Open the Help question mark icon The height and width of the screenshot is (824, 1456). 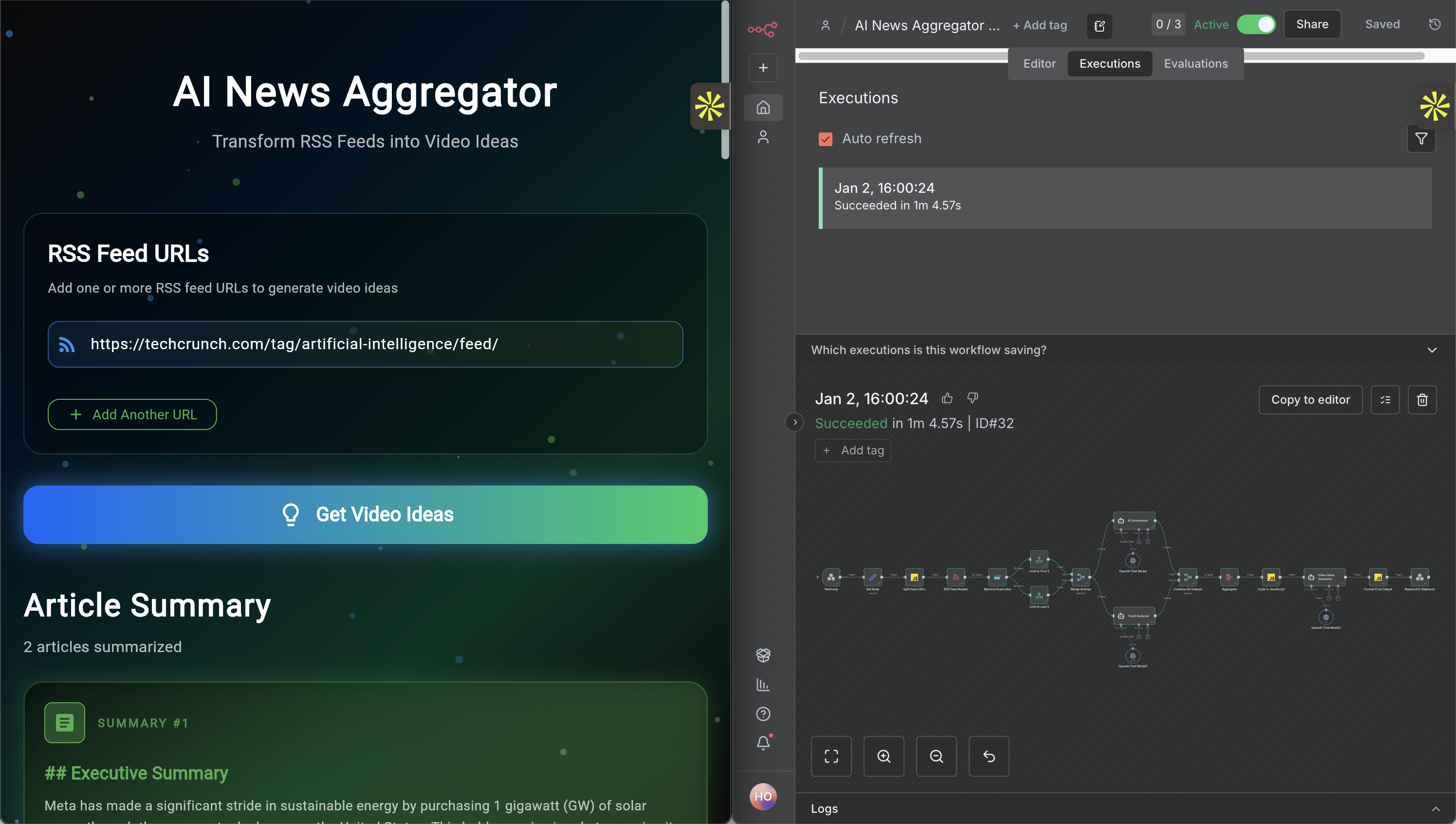763,713
